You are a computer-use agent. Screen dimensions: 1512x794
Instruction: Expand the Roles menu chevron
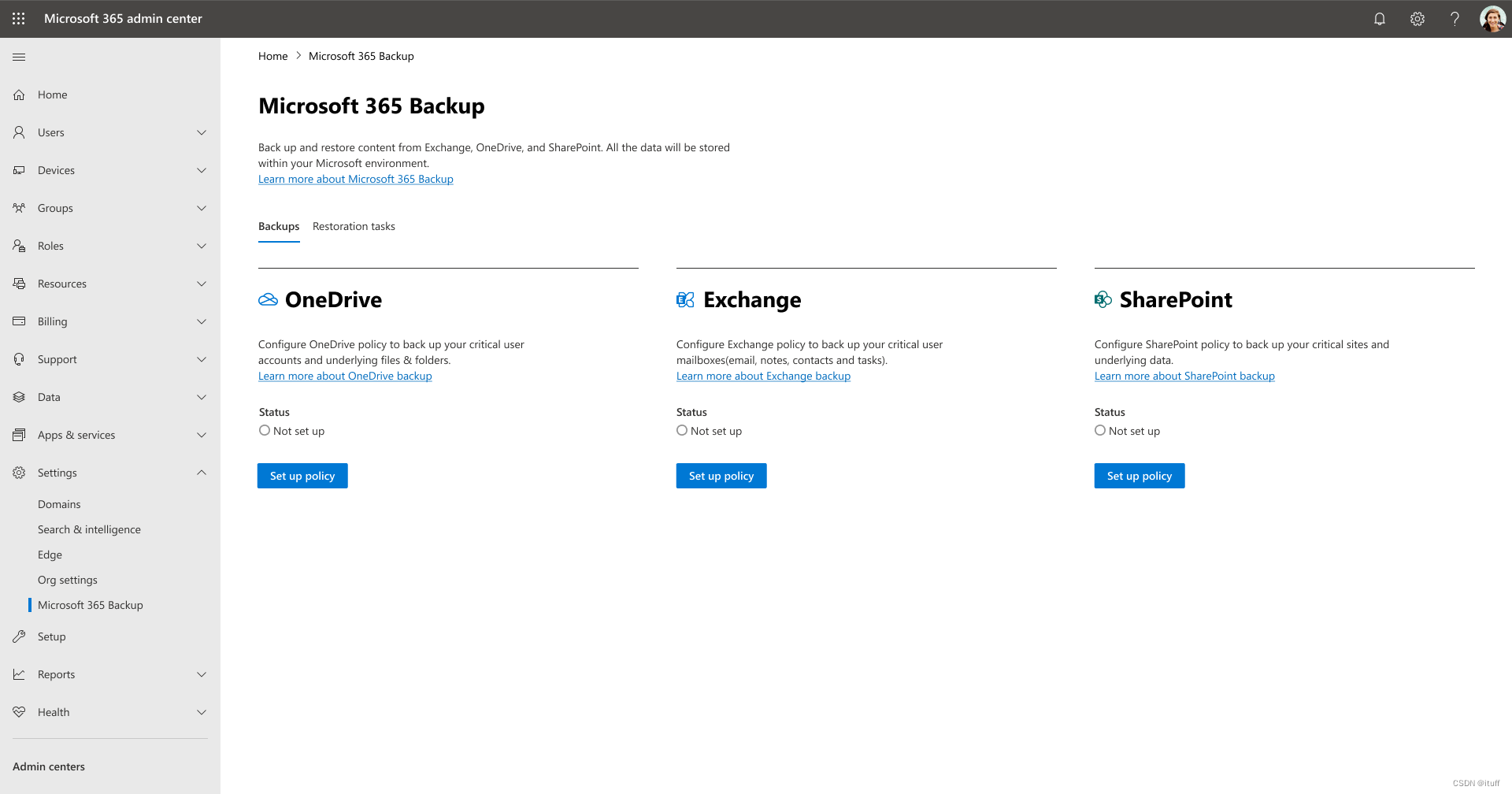(202, 246)
